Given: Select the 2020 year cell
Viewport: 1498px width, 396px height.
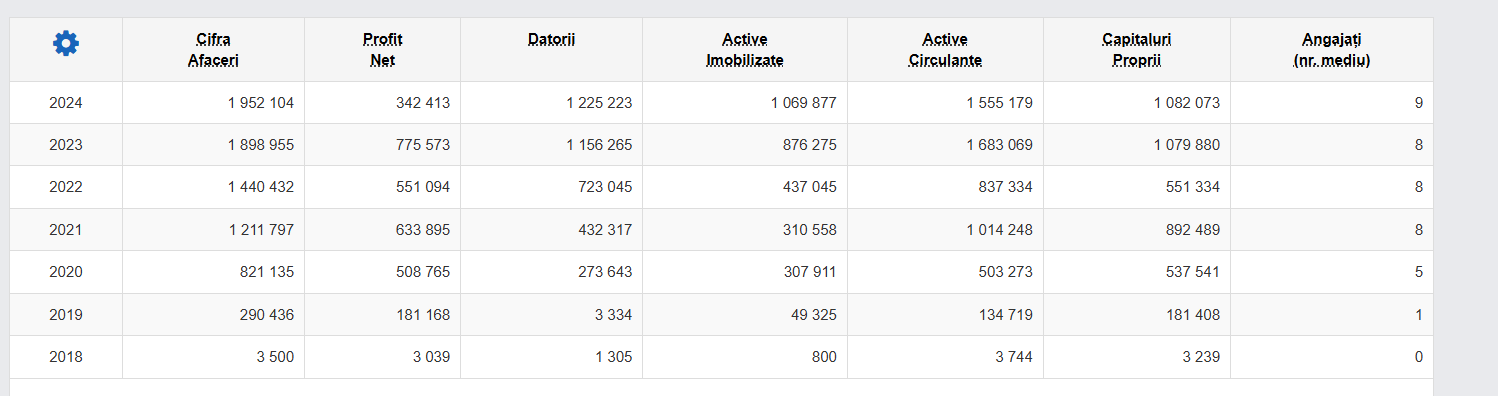Looking at the screenshot, I should click(66, 272).
